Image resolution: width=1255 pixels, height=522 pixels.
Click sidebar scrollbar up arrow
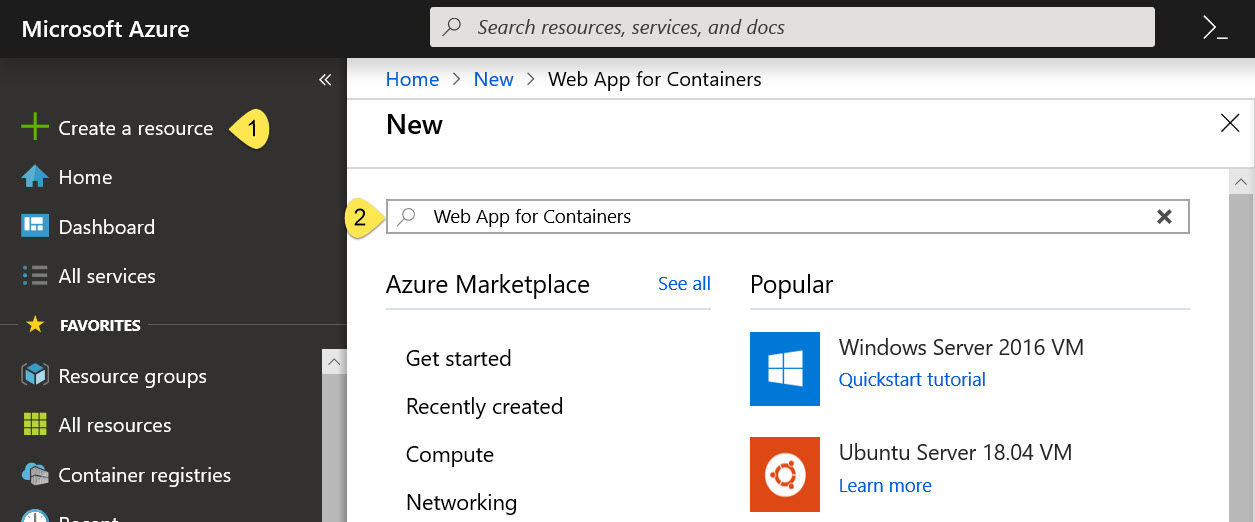pyautogui.click(x=334, y=361)
